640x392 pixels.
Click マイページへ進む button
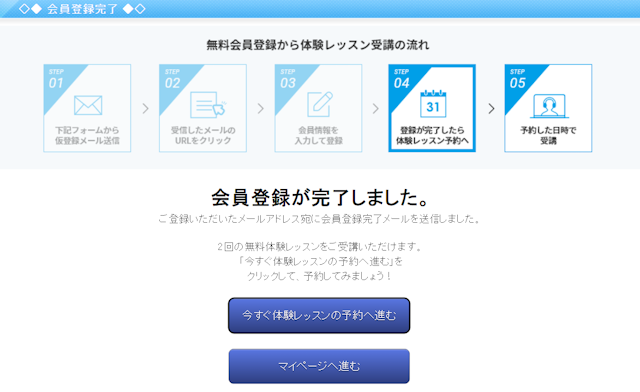tap(319, 366)
